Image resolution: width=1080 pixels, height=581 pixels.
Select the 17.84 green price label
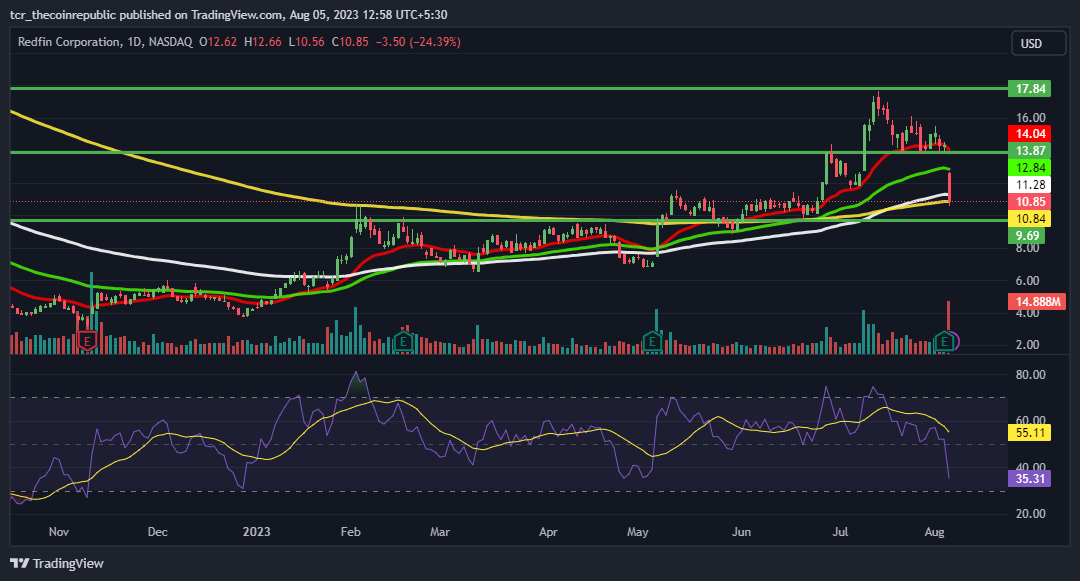point(1030,88)
